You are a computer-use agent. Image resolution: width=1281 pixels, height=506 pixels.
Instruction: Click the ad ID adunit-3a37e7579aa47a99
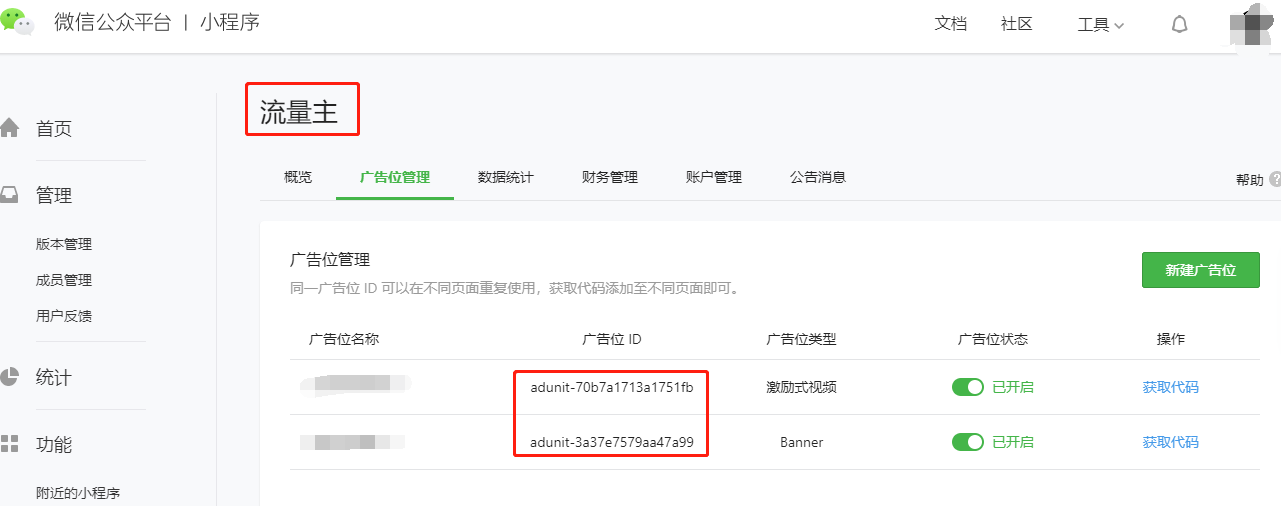[612, 442]
